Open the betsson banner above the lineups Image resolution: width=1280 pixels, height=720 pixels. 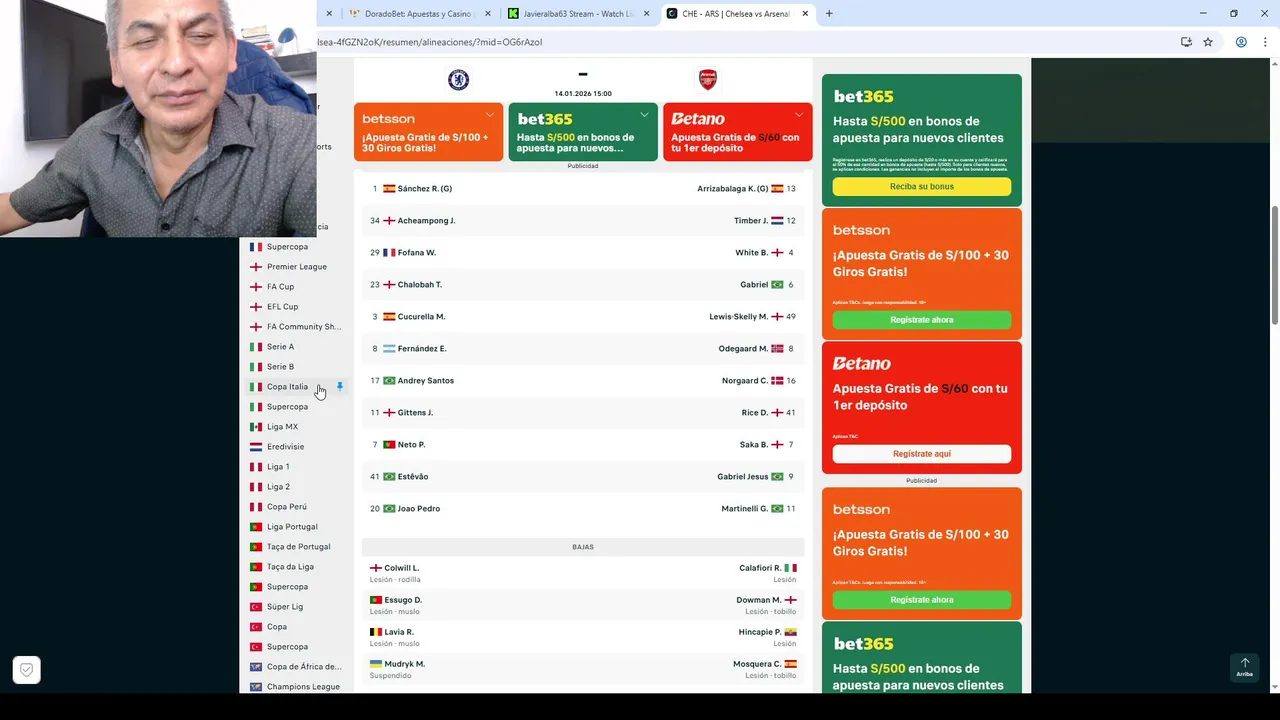428,131
